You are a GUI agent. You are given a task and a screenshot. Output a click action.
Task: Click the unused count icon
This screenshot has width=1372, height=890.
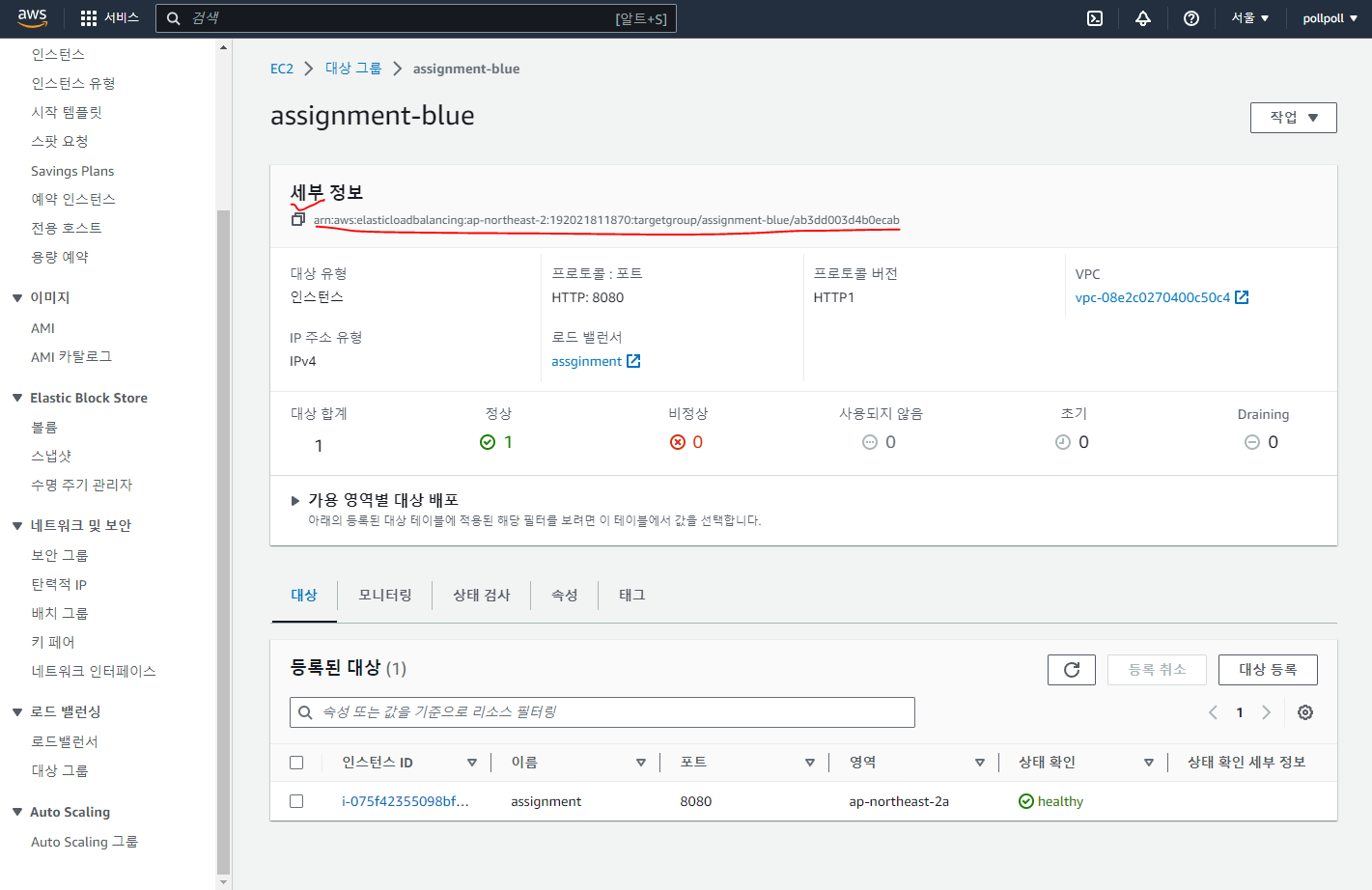click(x=870, y=442)
